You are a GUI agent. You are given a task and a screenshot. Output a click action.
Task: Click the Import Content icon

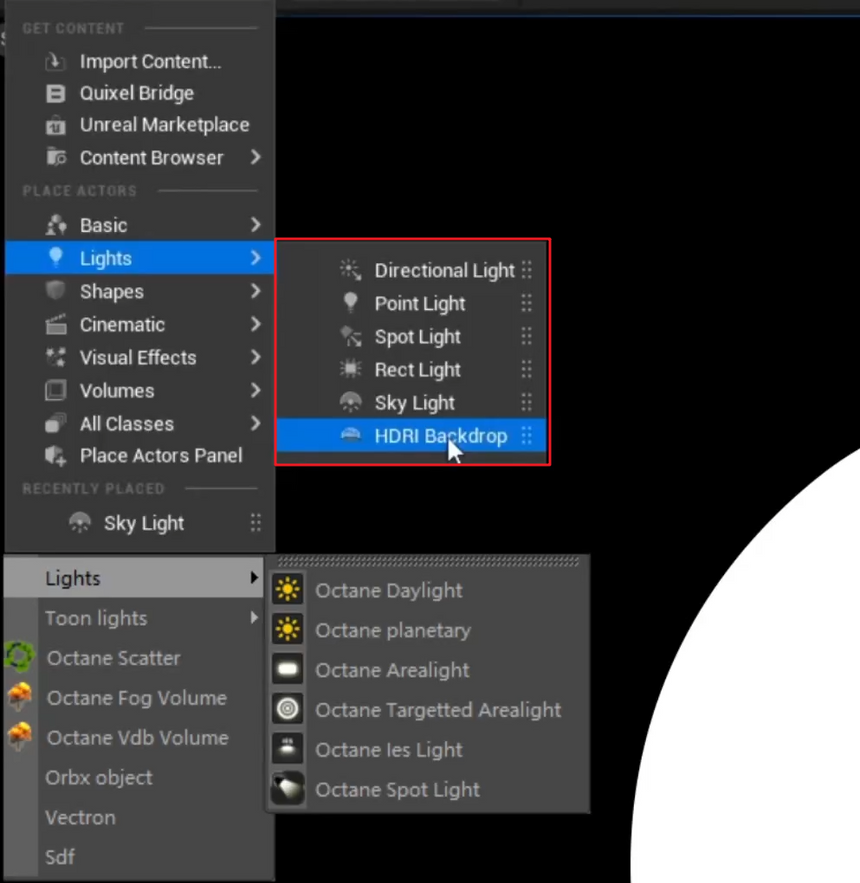[55, 61]
